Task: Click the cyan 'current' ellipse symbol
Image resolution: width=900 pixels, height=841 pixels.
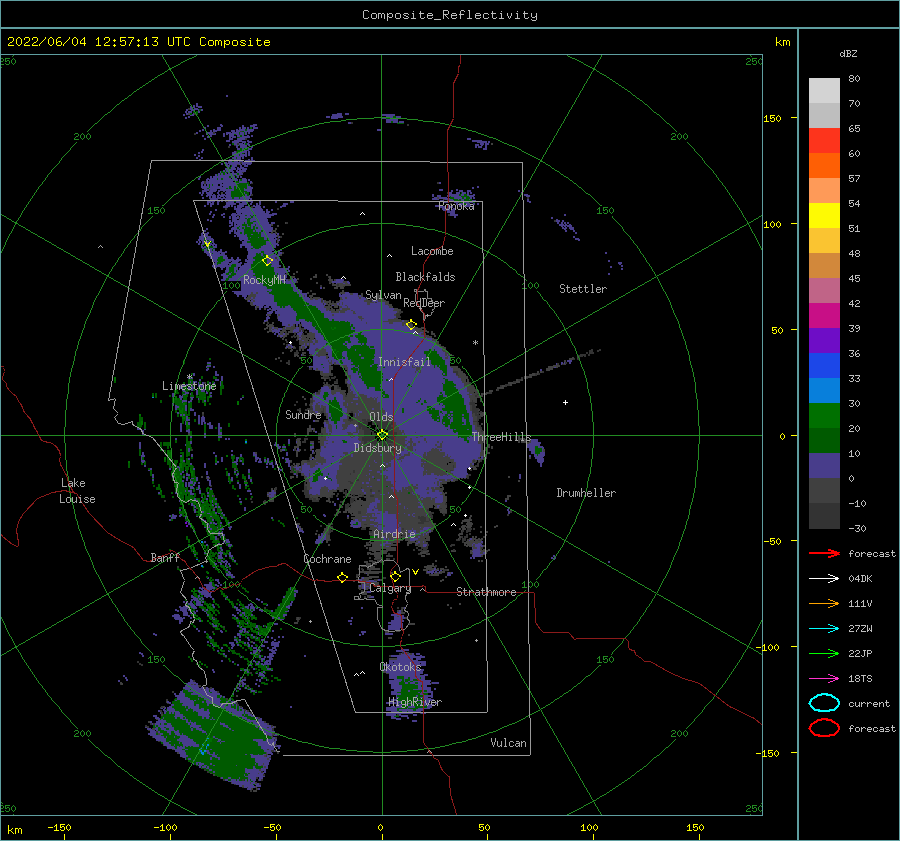Action: 824,703
